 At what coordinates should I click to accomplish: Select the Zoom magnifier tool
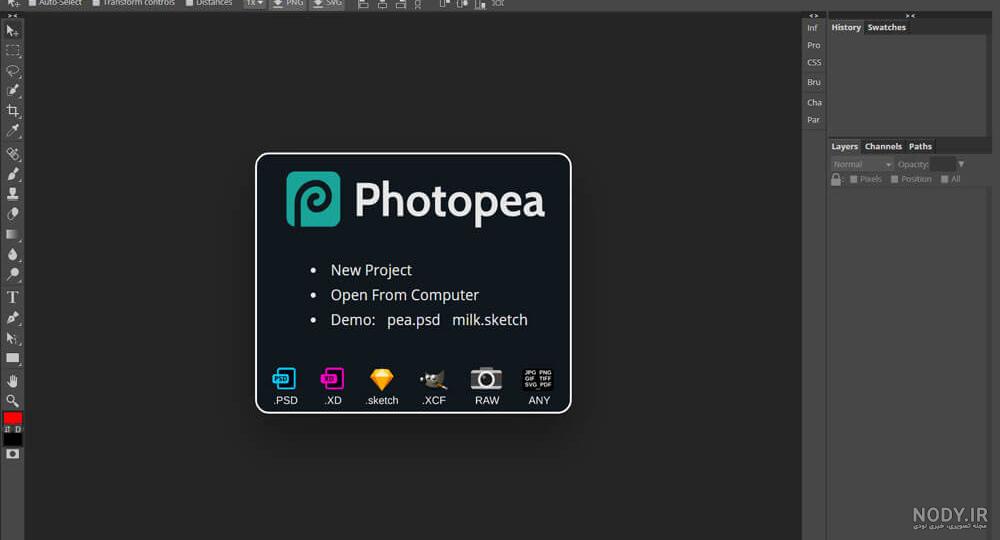click(12, 400)
